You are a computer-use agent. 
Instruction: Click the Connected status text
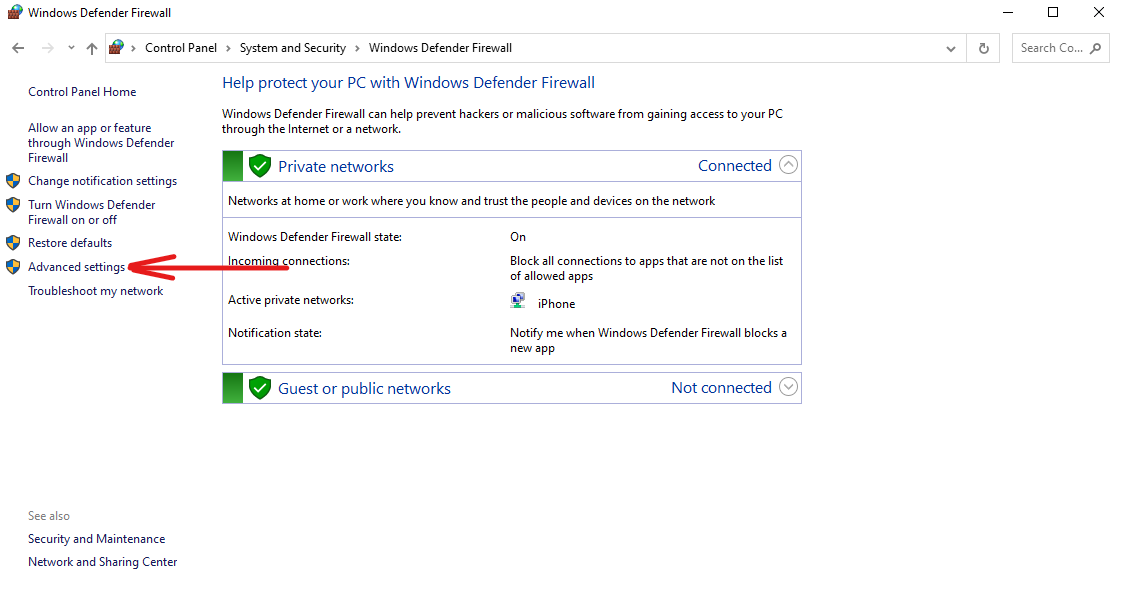(x=735, y=166)
